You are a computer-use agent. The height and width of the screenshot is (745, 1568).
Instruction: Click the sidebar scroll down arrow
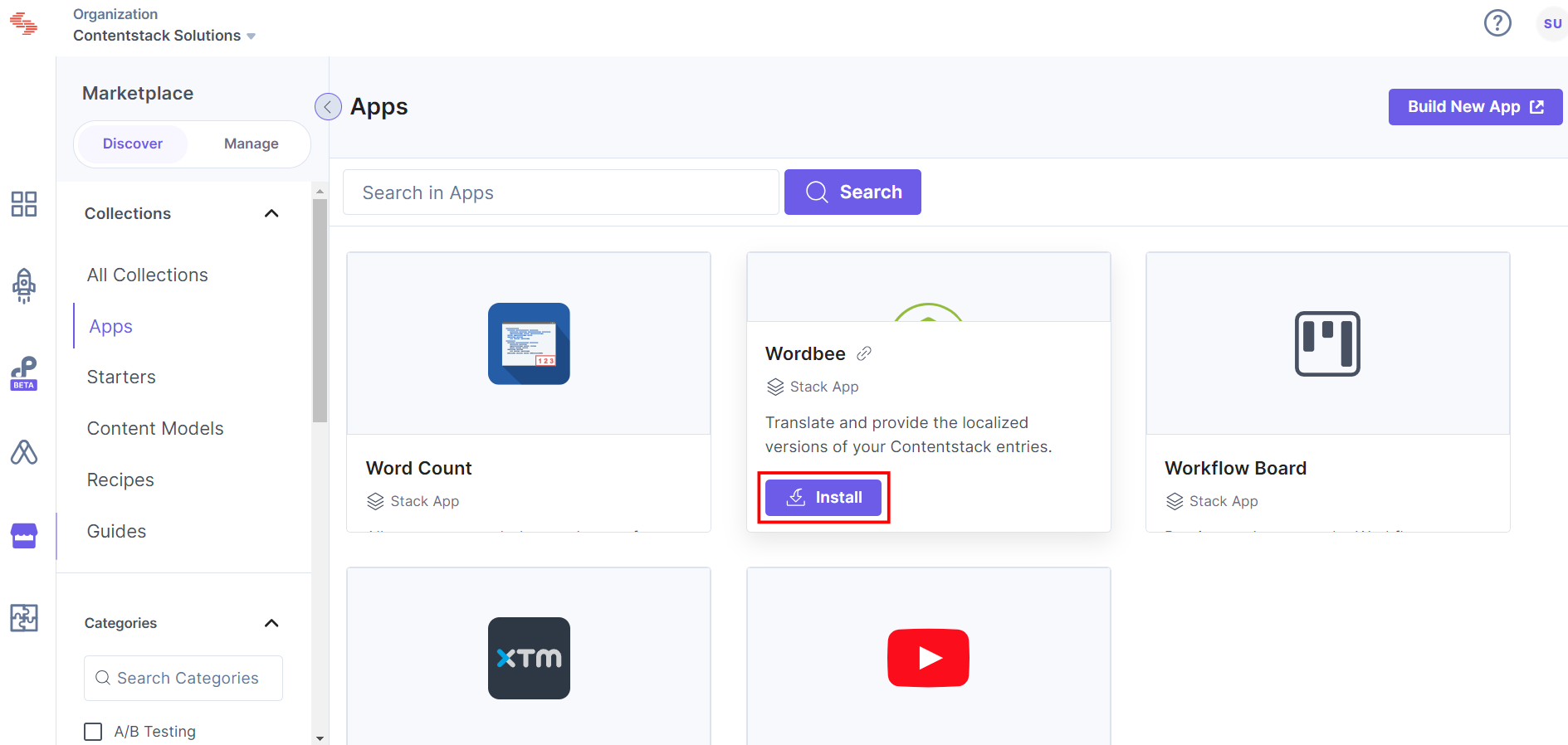click(320, 738)
